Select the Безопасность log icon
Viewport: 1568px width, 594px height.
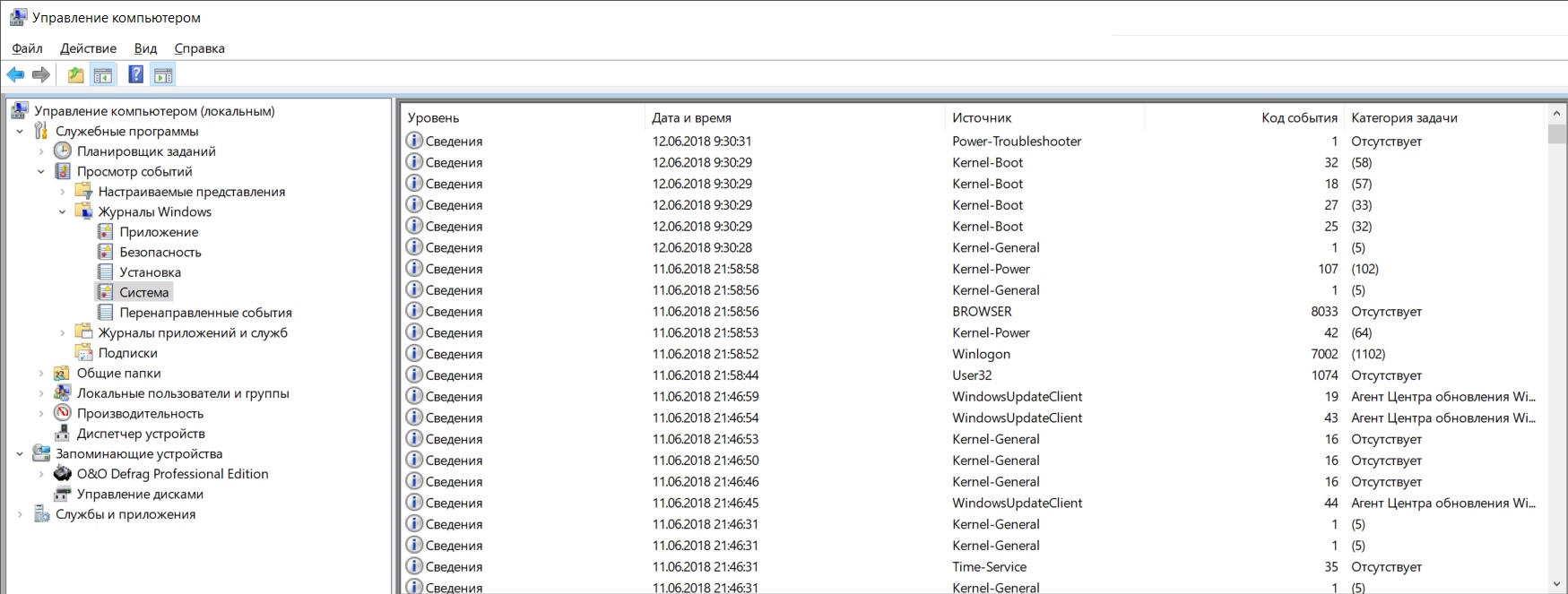click(x=106, y=253)
